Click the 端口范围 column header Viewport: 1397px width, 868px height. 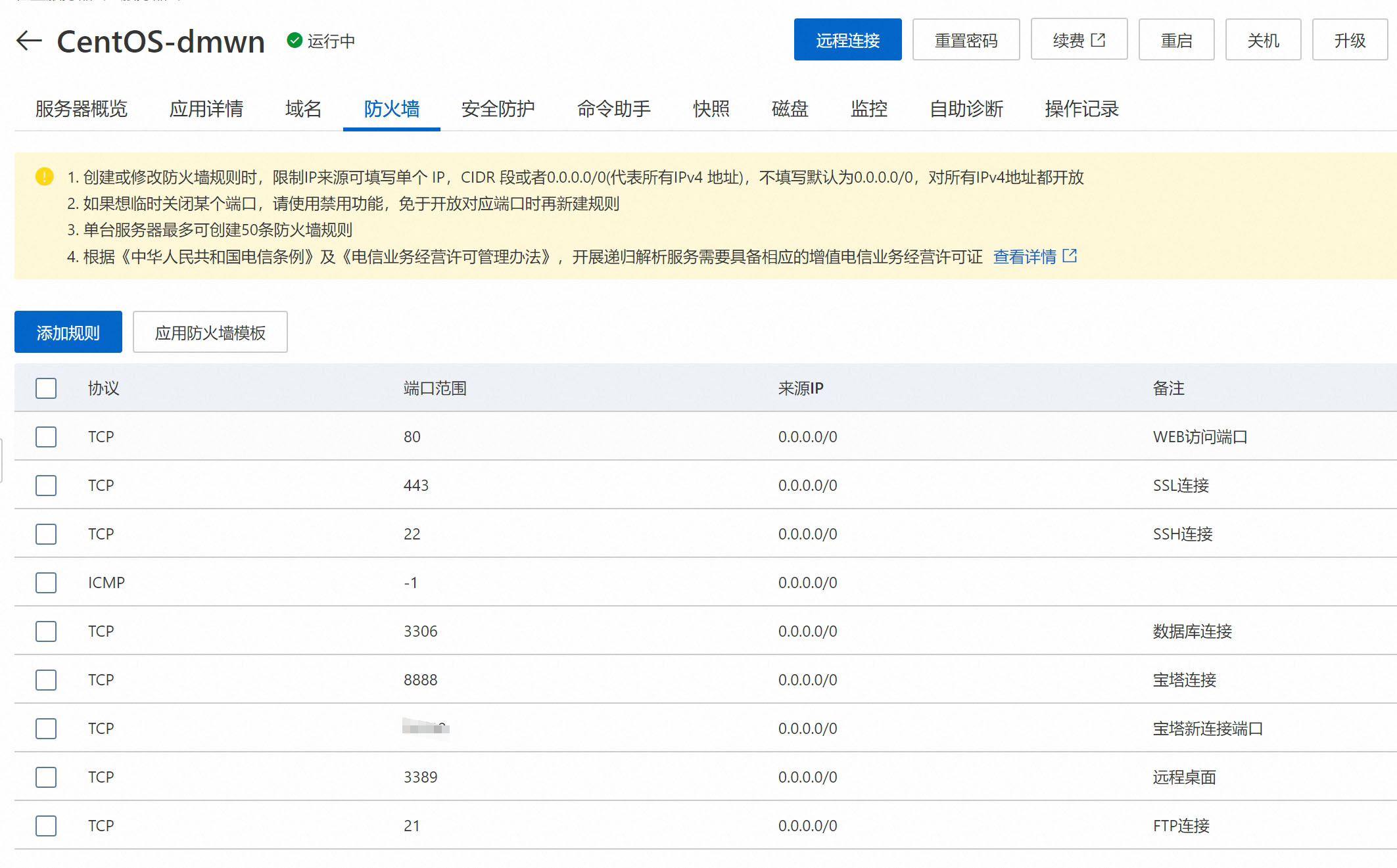click(435, 388)
